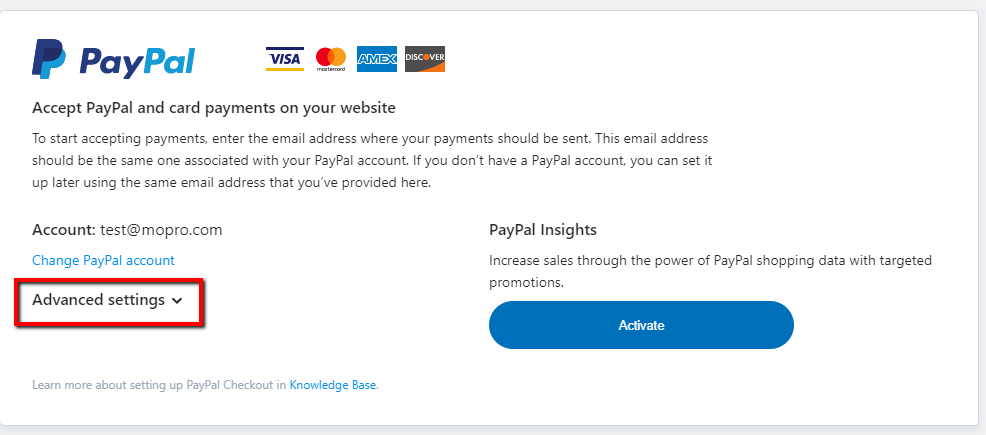This screenshot has width=986, height=435.
Task: Click the PayPal double-P logo icon
Action: (48, 58)
